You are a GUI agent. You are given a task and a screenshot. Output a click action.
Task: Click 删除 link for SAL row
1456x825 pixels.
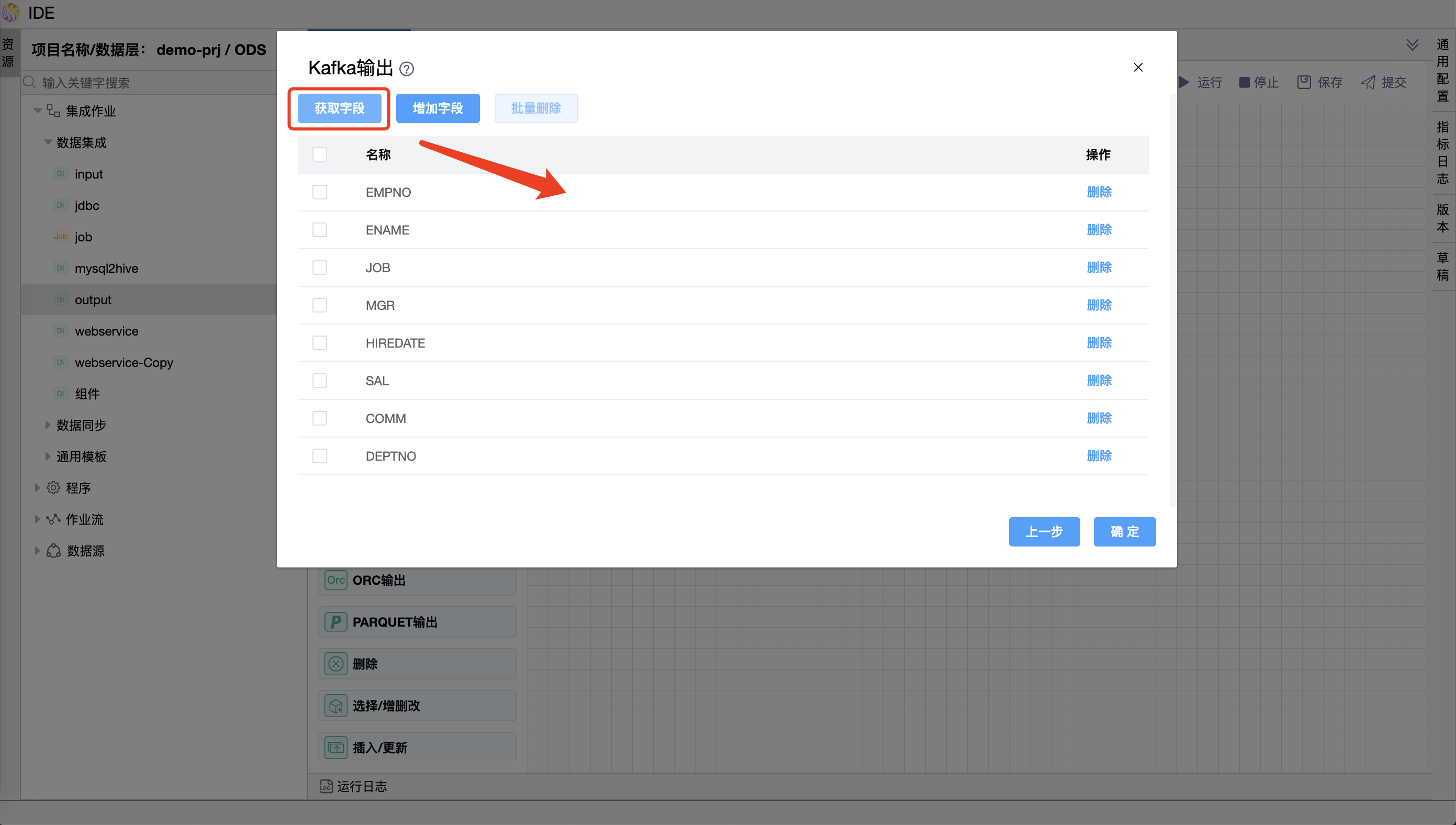coord(1099,381)
